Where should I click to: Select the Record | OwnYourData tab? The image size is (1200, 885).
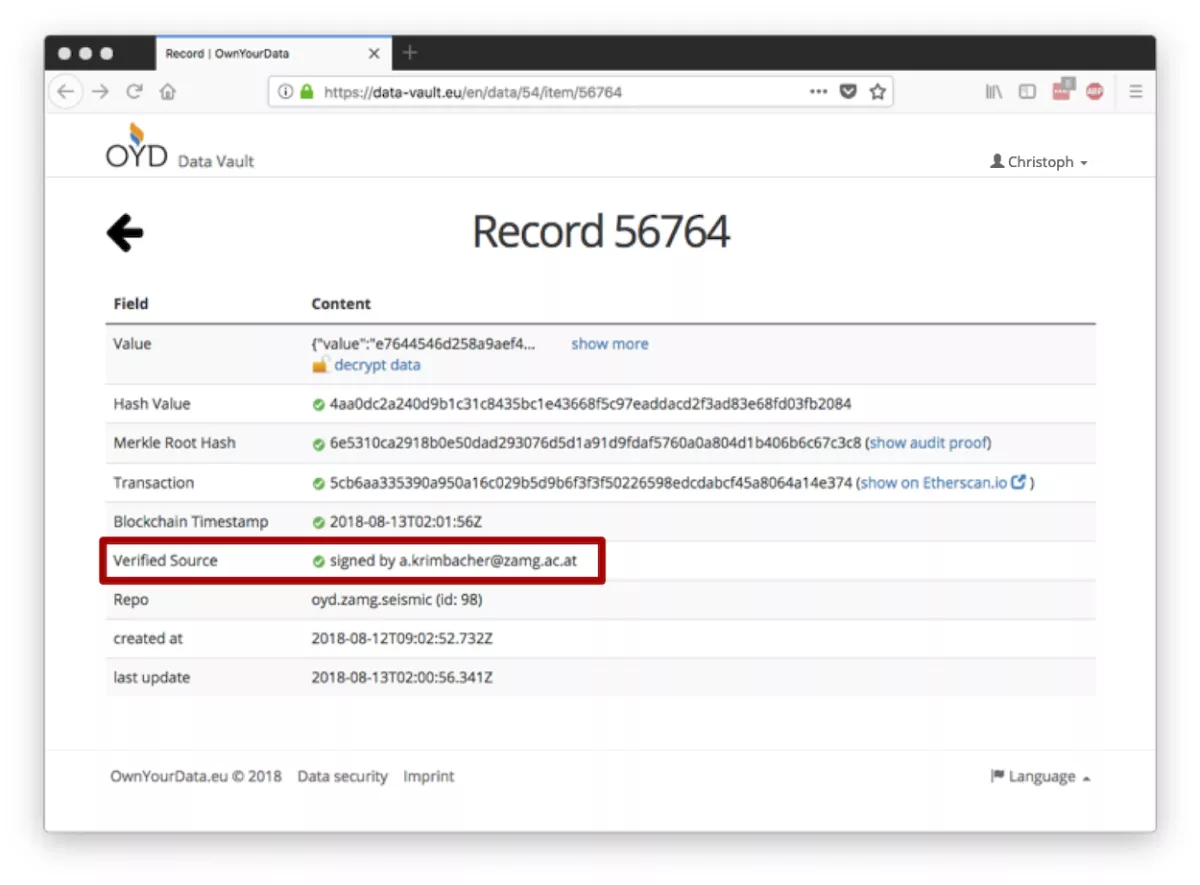coord(260,54)
